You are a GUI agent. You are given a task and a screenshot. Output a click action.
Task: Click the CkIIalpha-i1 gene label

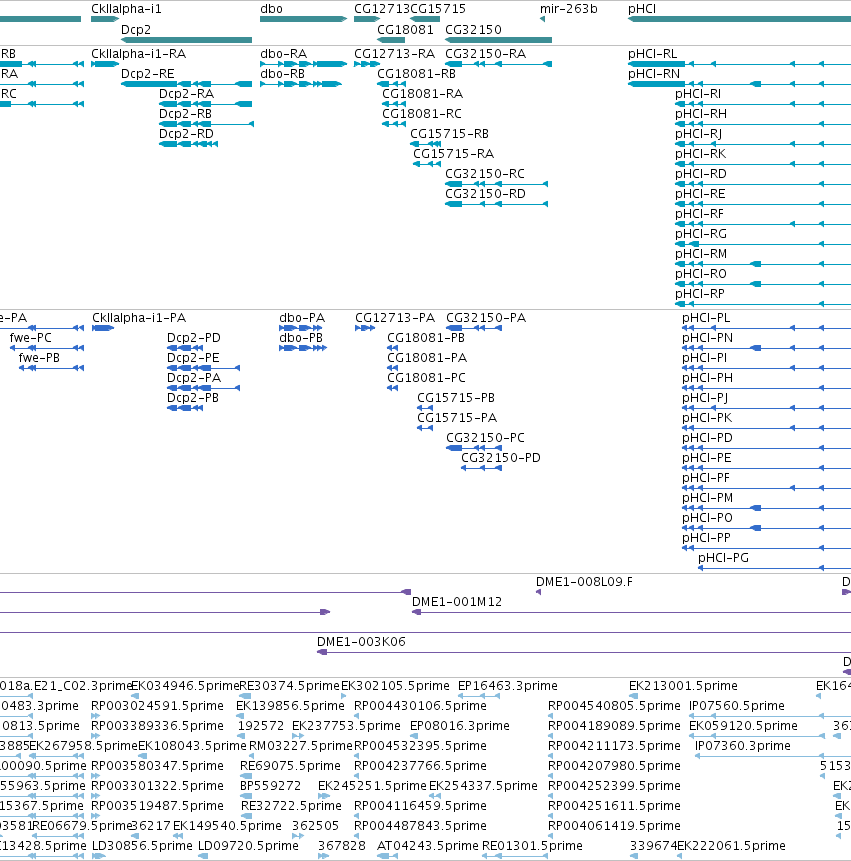click(x=126, y=9)
